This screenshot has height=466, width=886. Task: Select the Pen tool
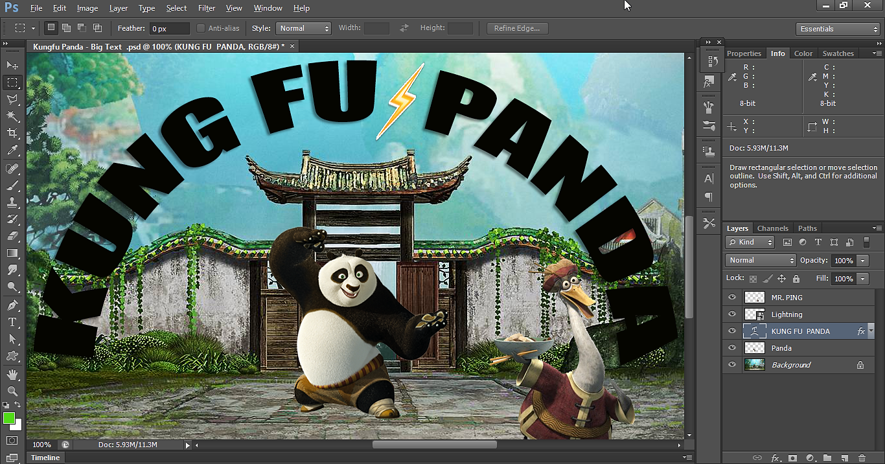12,306
